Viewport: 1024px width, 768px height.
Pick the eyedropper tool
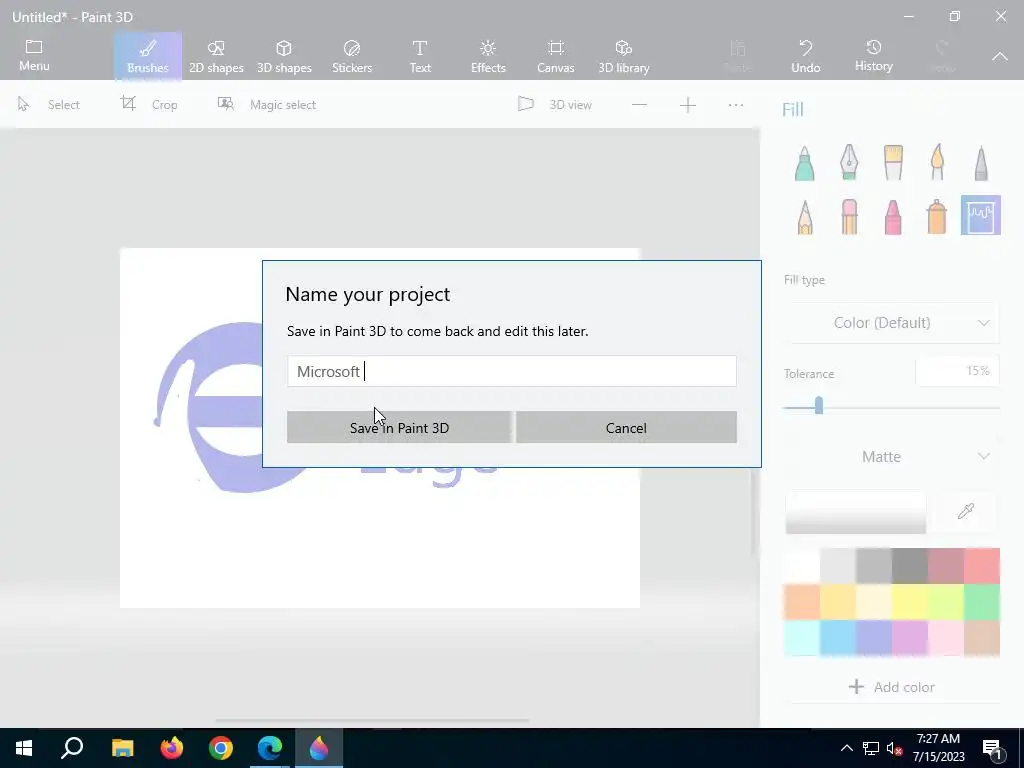click(x=966, y=511)
